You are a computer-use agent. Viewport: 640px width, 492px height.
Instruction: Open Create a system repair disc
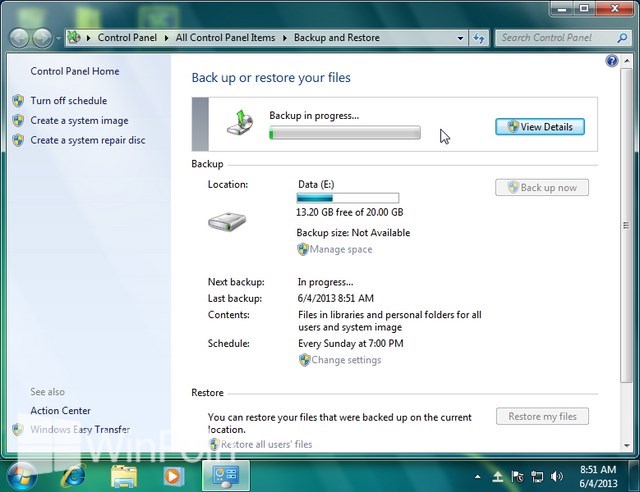pos(88,140)
